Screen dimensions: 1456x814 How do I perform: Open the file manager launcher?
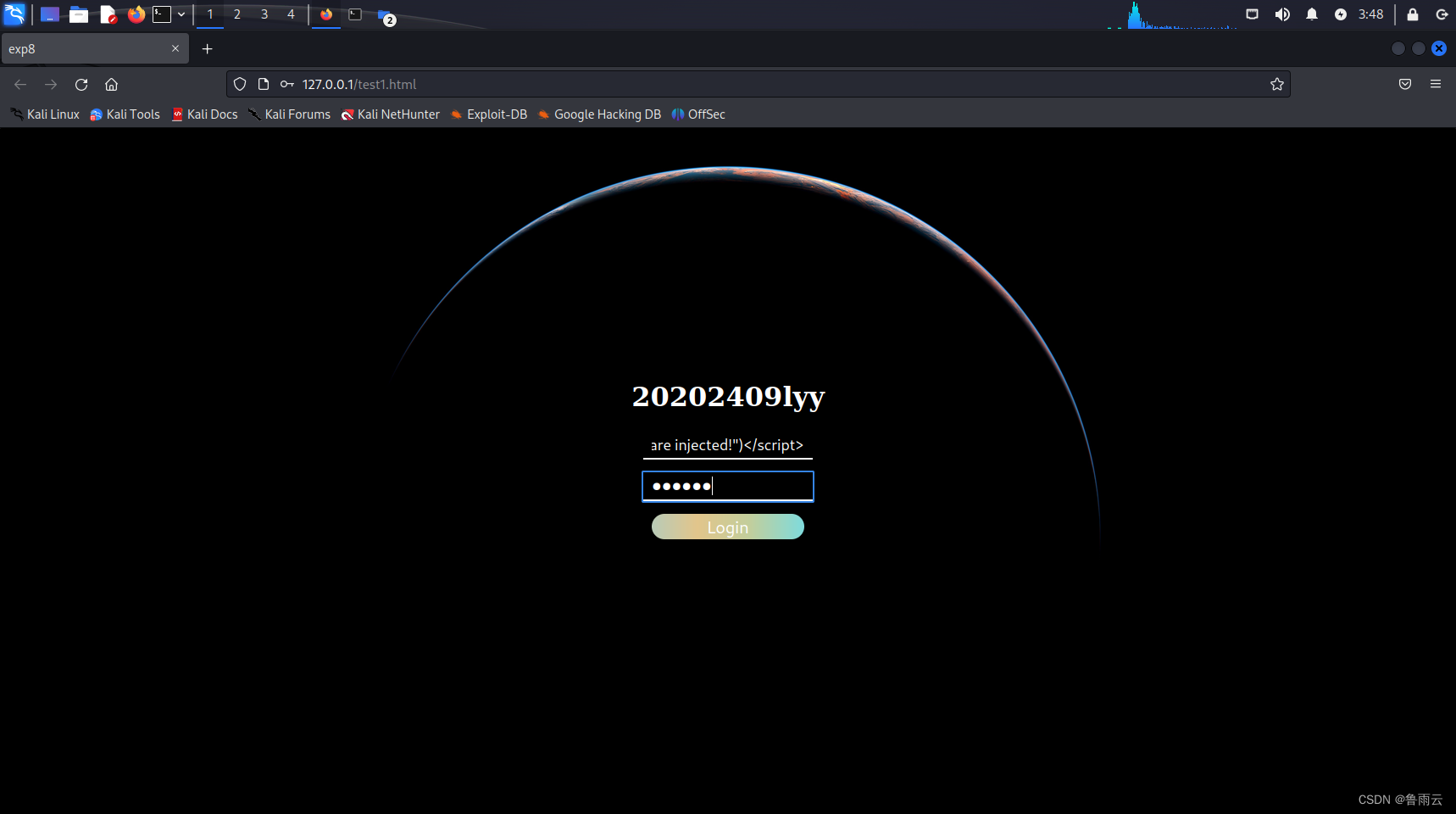[79, 14]
